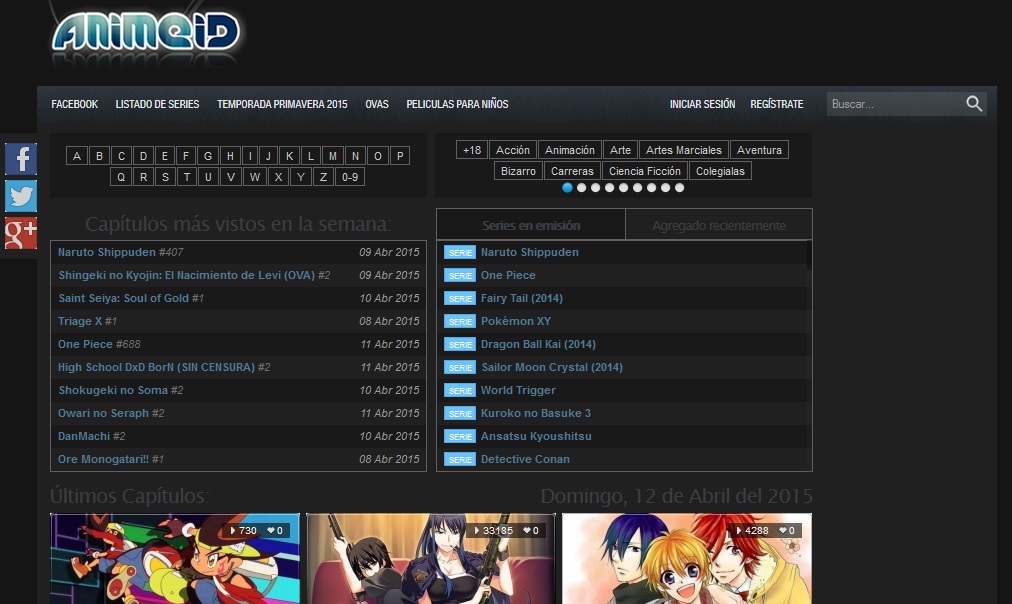Open LISTADO DE SERIES from the top menu
This screenshot has height=604, width=1012.
click(156, 104)
